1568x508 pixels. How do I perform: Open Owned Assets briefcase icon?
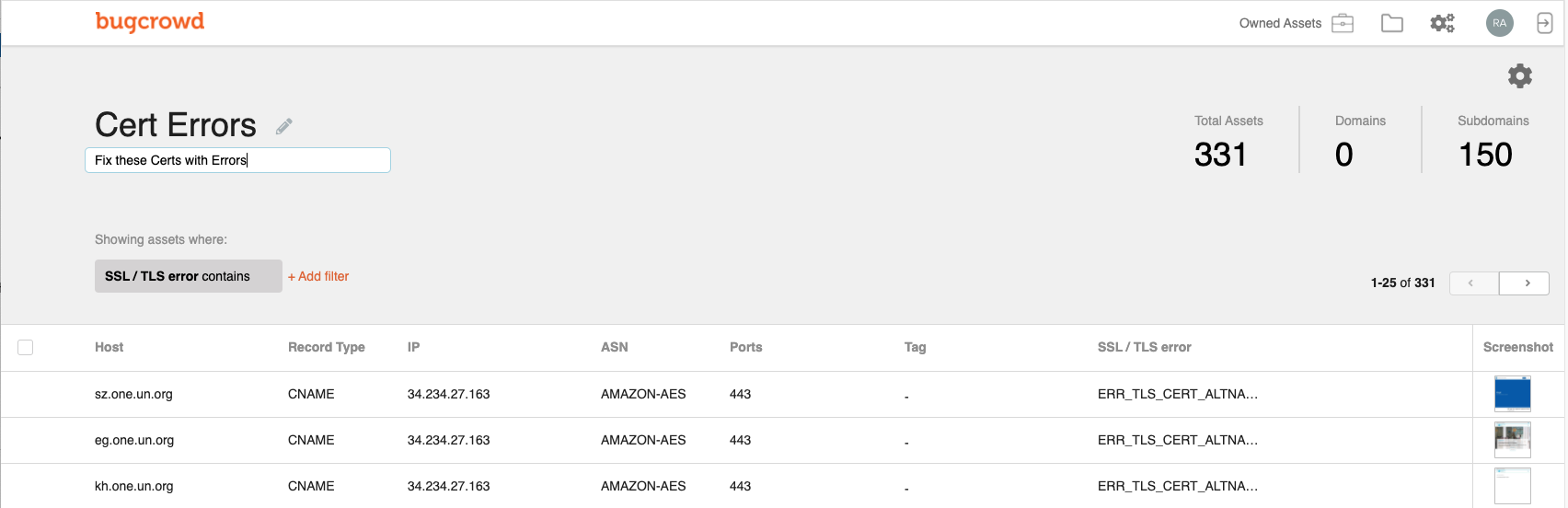tap(1343, 23)
